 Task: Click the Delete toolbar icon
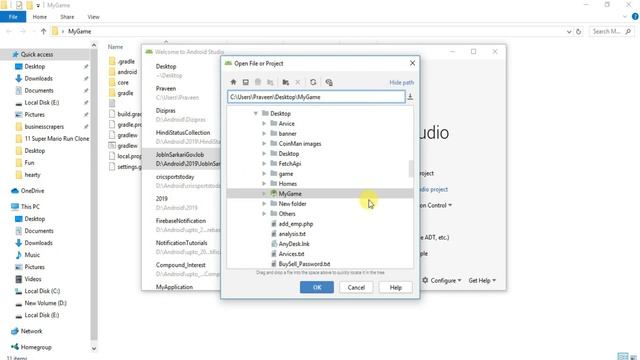point(298,82)
